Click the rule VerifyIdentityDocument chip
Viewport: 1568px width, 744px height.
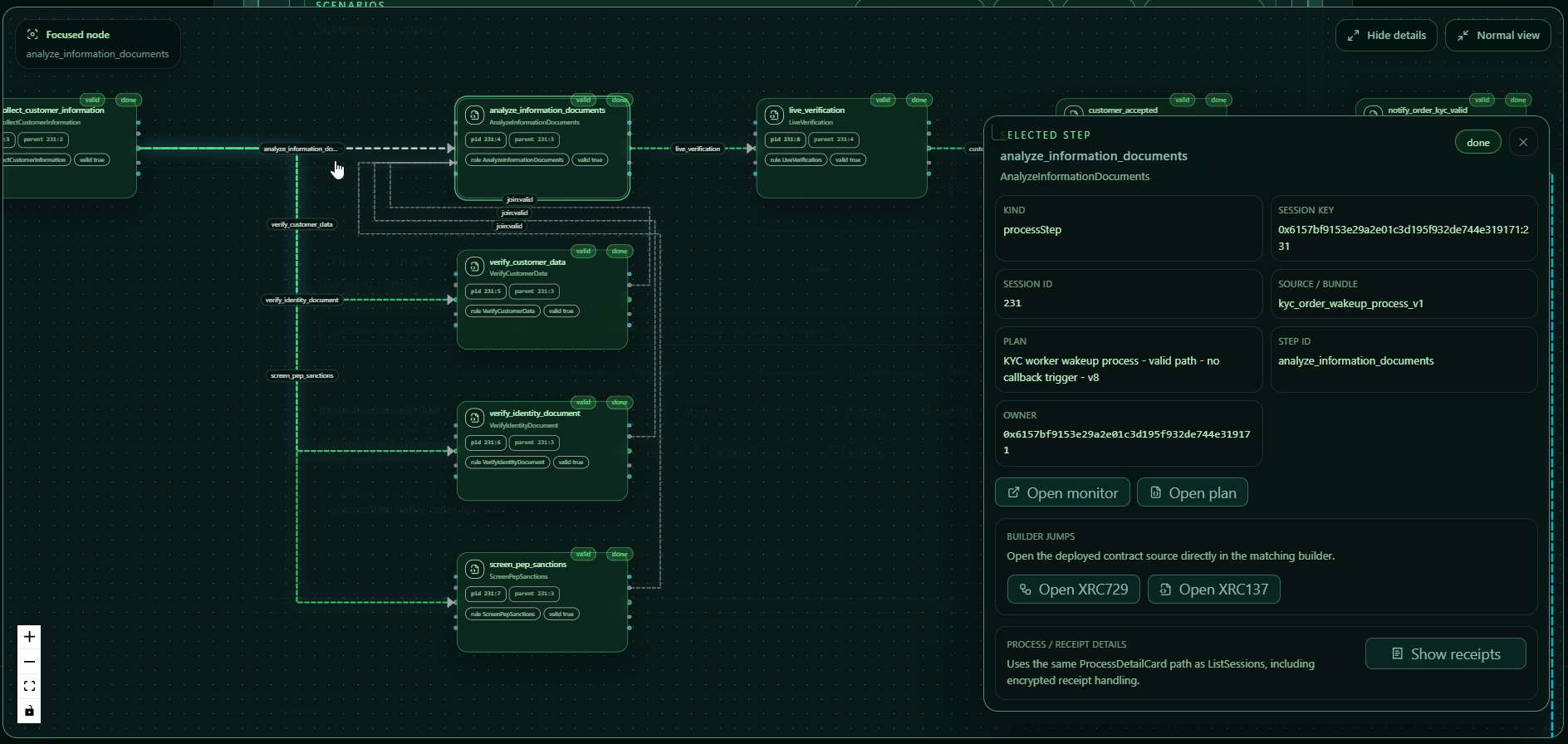tap(507, 462)
